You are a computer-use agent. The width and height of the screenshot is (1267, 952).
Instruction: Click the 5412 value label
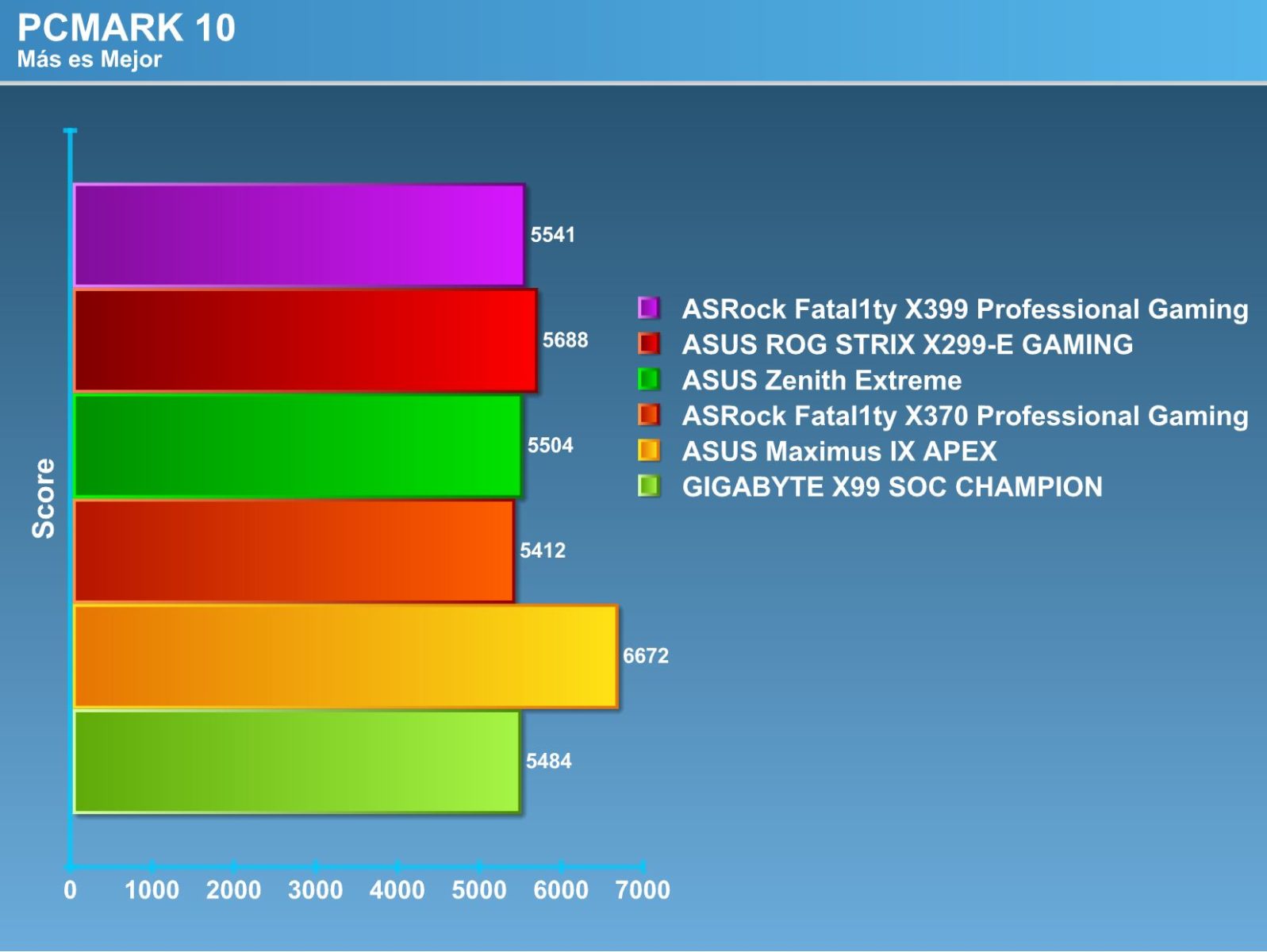543,551
